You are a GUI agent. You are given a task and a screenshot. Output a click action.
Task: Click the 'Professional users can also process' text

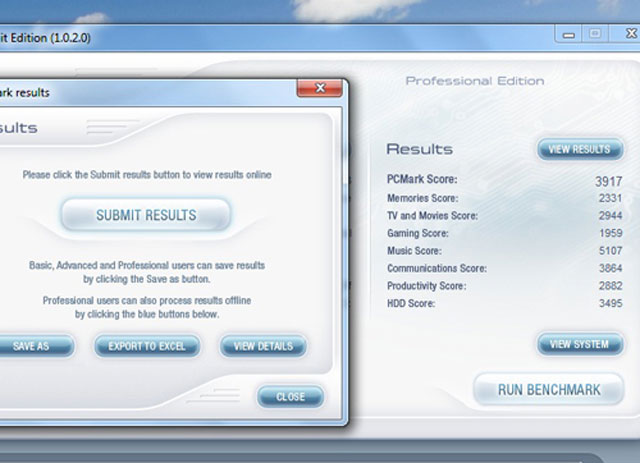click(147, 307)
